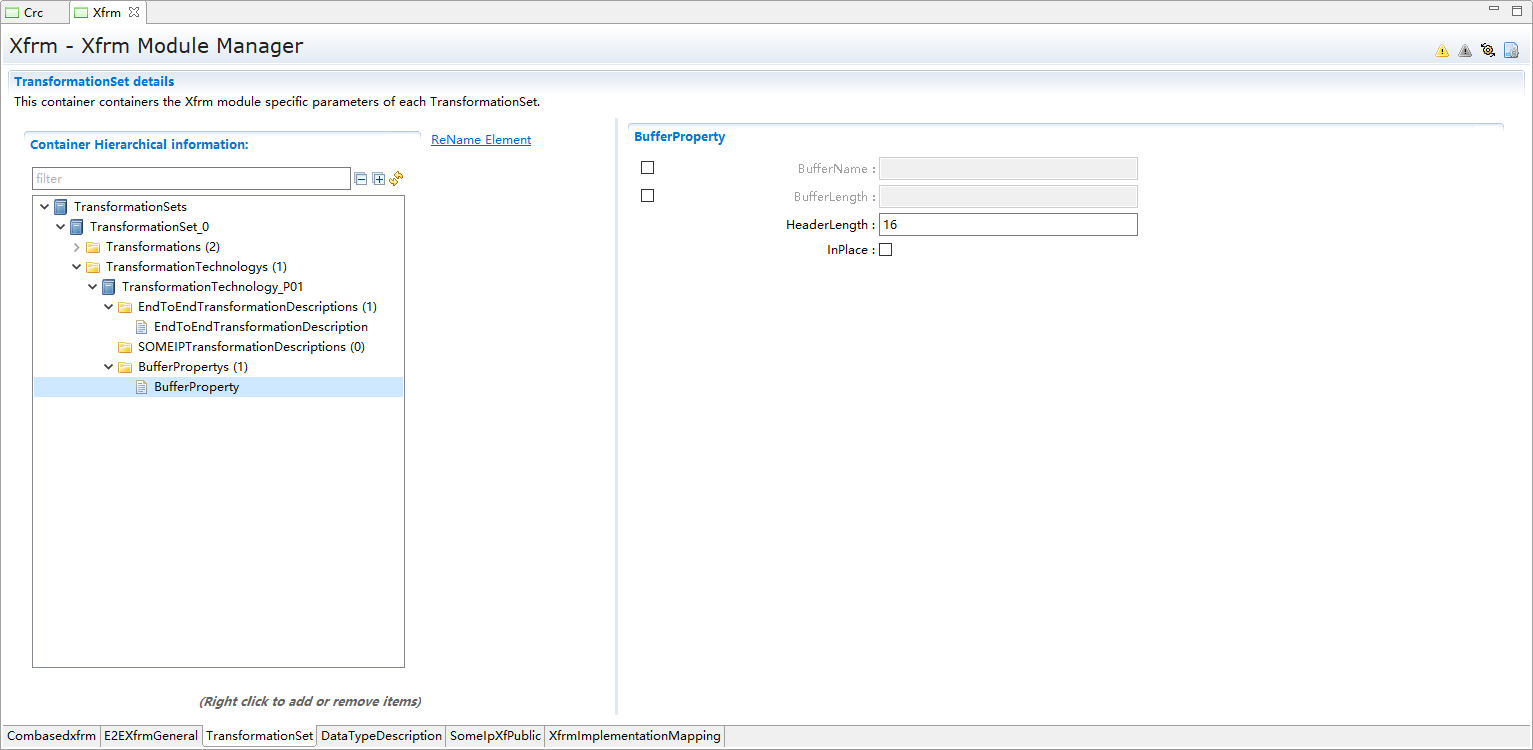Expand all tree nodes with plus icon
The image size is (1533, 750).
pyautogui.click(x=379, y=179)
